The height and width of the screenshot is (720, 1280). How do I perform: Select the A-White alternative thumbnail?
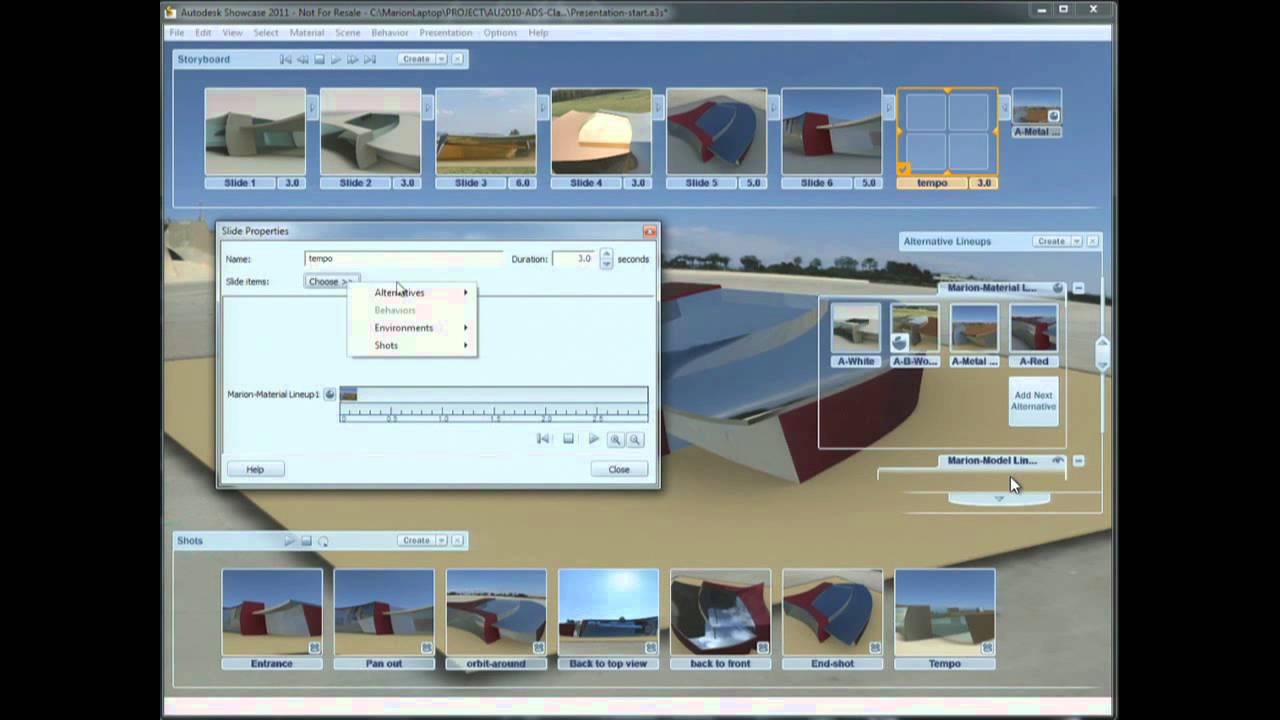click(x=856, y=329)
